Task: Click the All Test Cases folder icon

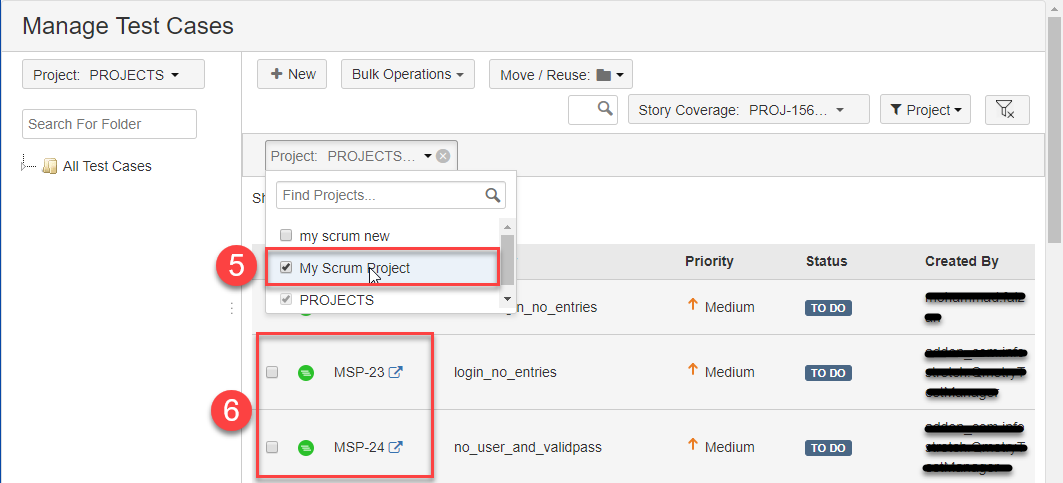Action: (49, 166)
